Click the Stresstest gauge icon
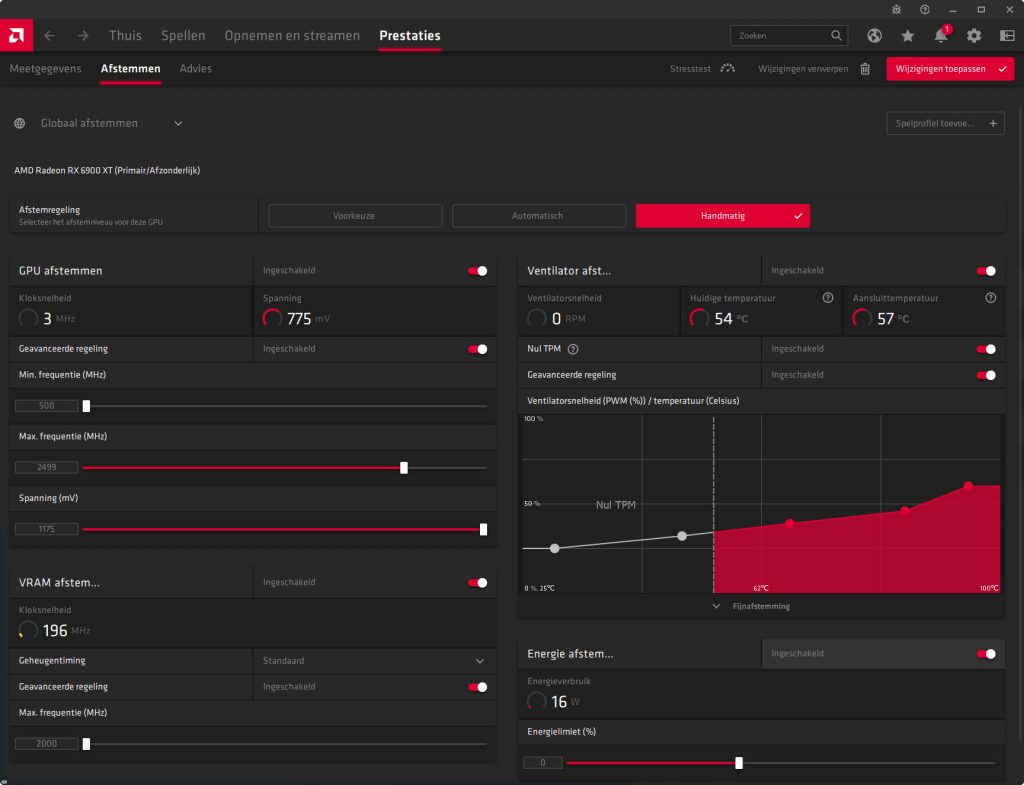 tap(727, 69)
